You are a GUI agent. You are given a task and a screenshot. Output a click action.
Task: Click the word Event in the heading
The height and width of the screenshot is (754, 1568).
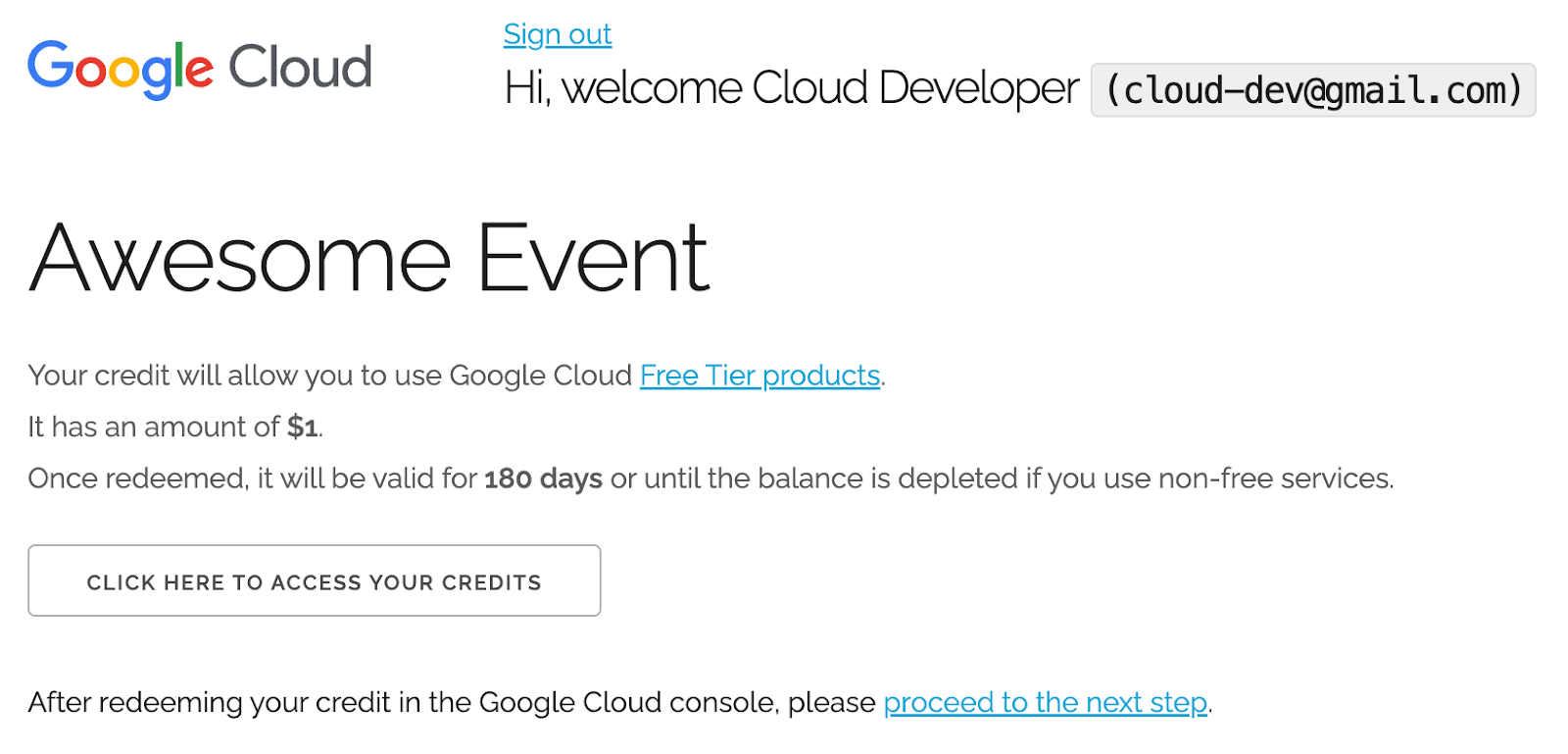[593, 259]
